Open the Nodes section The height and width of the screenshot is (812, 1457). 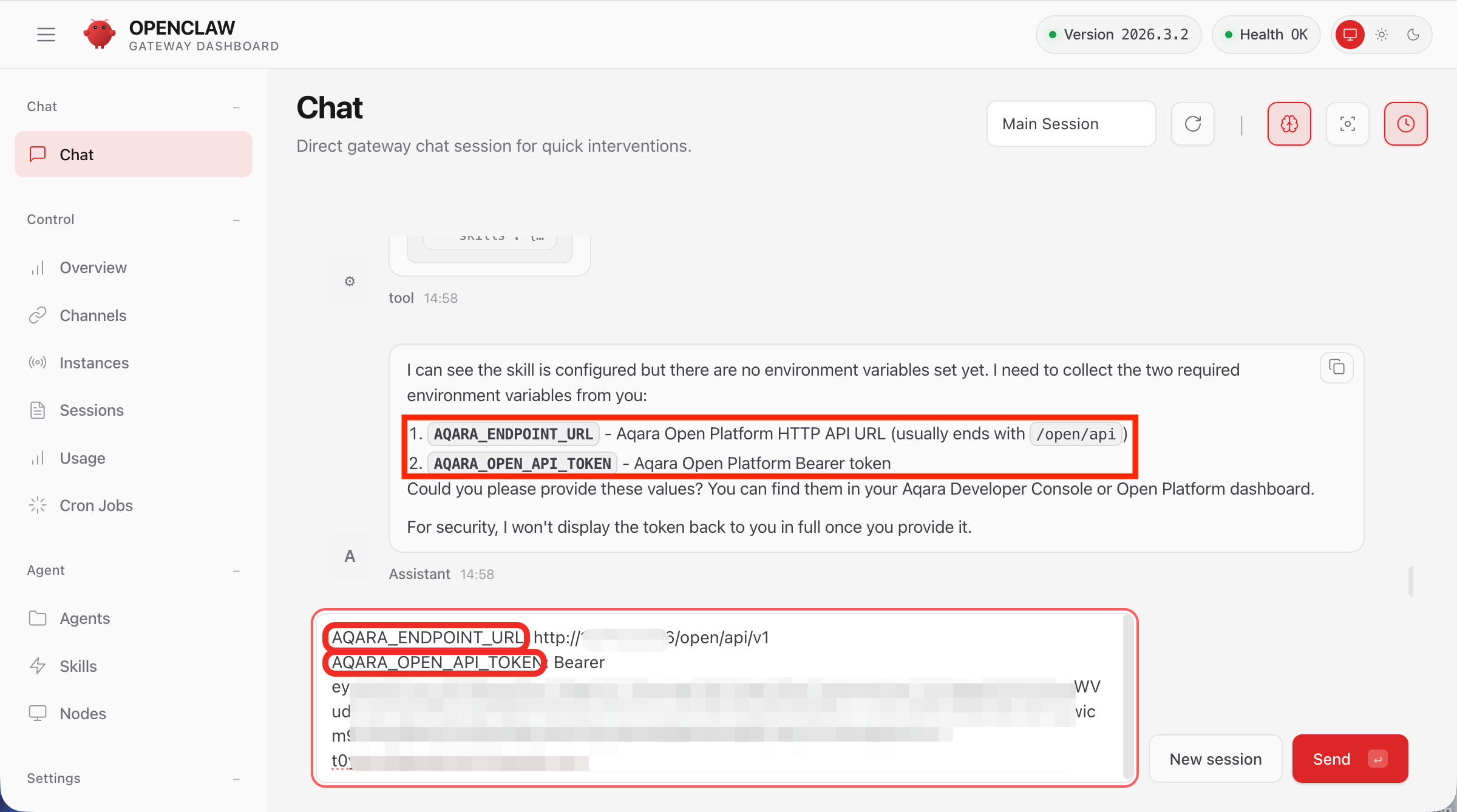83,713
